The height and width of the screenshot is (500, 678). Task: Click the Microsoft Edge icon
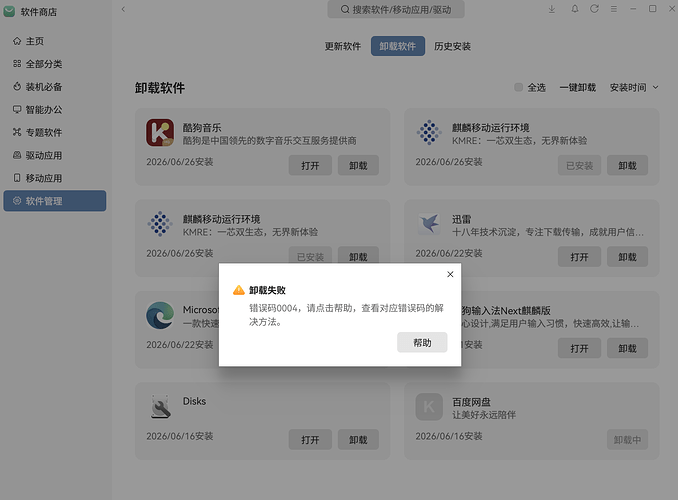pos(160,315)
